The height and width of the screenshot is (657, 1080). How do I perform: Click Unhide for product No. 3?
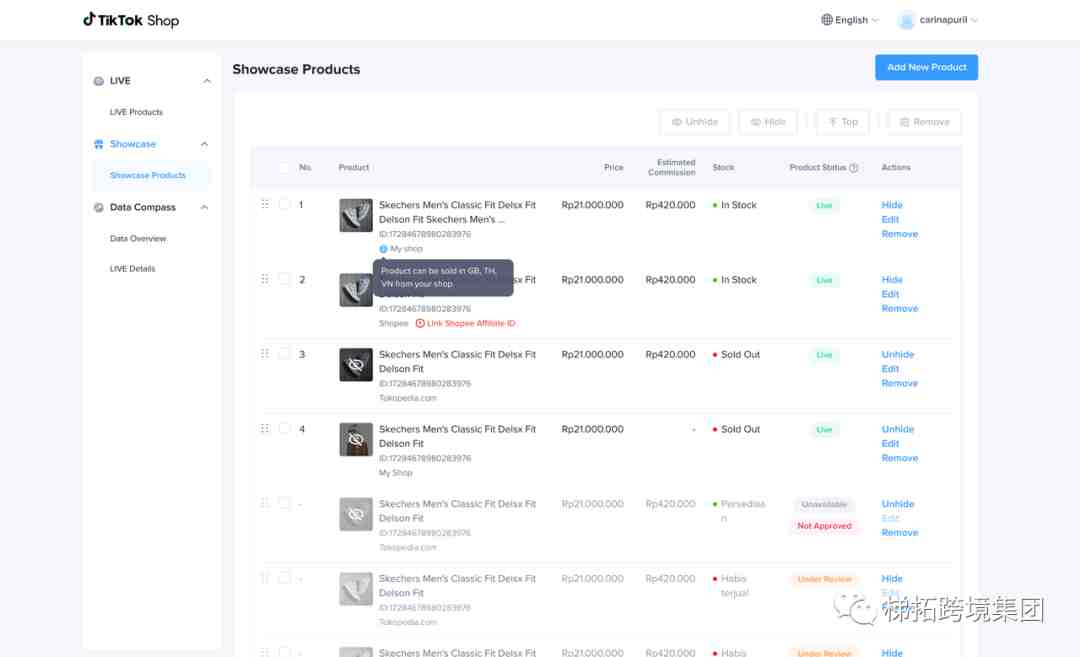coord(897,354)
